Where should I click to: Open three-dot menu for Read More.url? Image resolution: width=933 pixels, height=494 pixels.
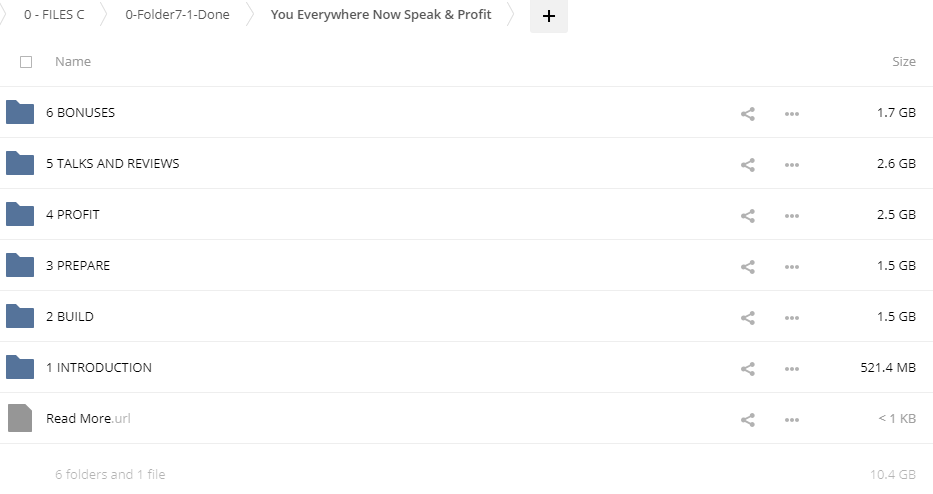[x=792, y=419]
